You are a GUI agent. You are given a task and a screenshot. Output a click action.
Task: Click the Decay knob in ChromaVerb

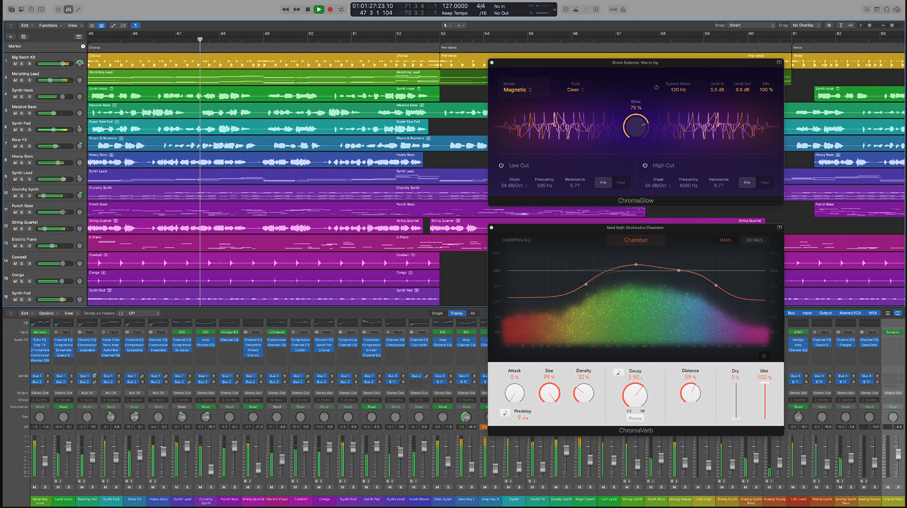coord(635,395)
